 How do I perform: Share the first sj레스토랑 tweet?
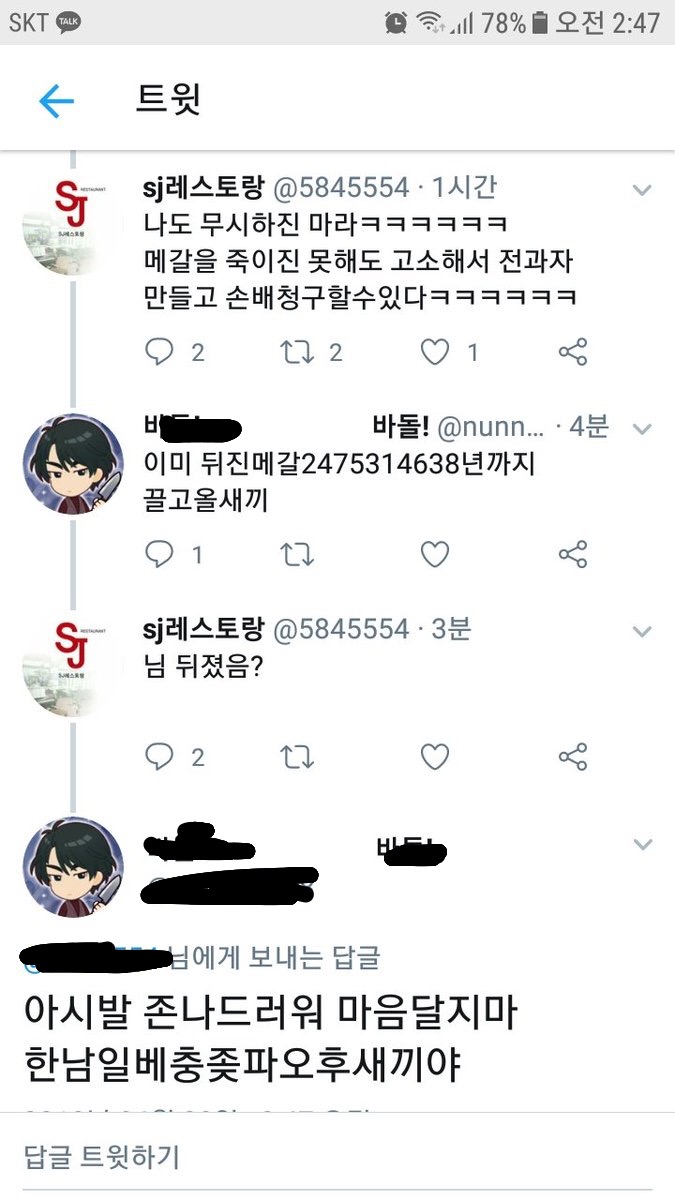[573, 351]
